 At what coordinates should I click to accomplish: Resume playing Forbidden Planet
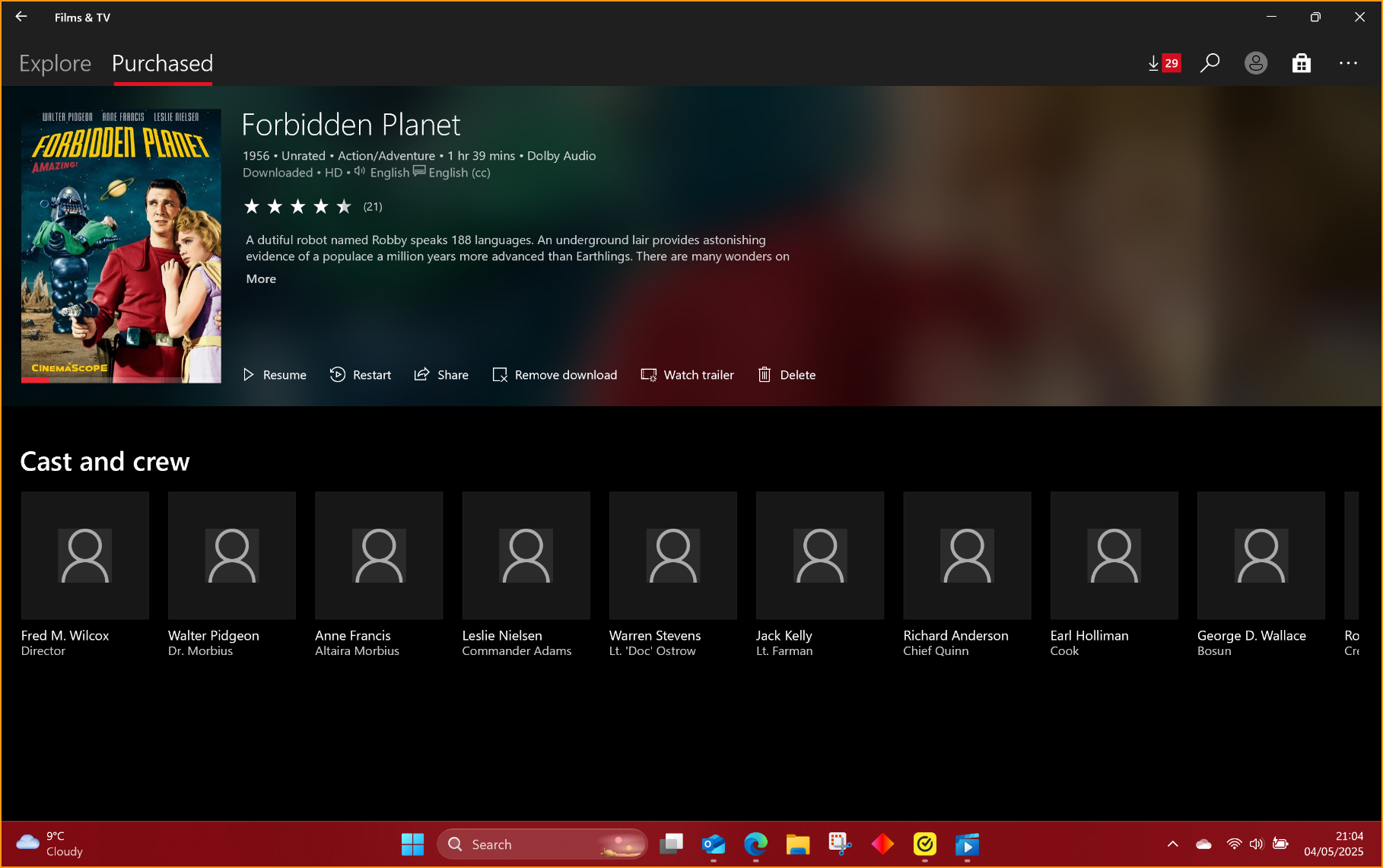tap(275, 375)
